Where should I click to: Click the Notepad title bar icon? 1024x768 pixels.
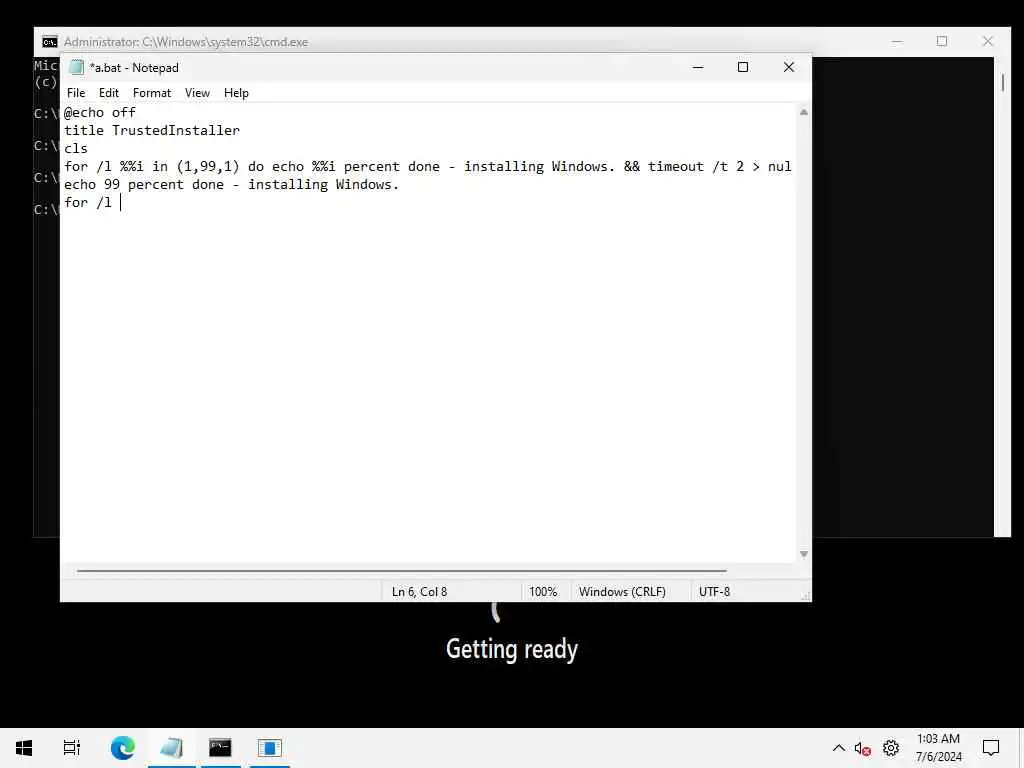[x=76, y=67]
